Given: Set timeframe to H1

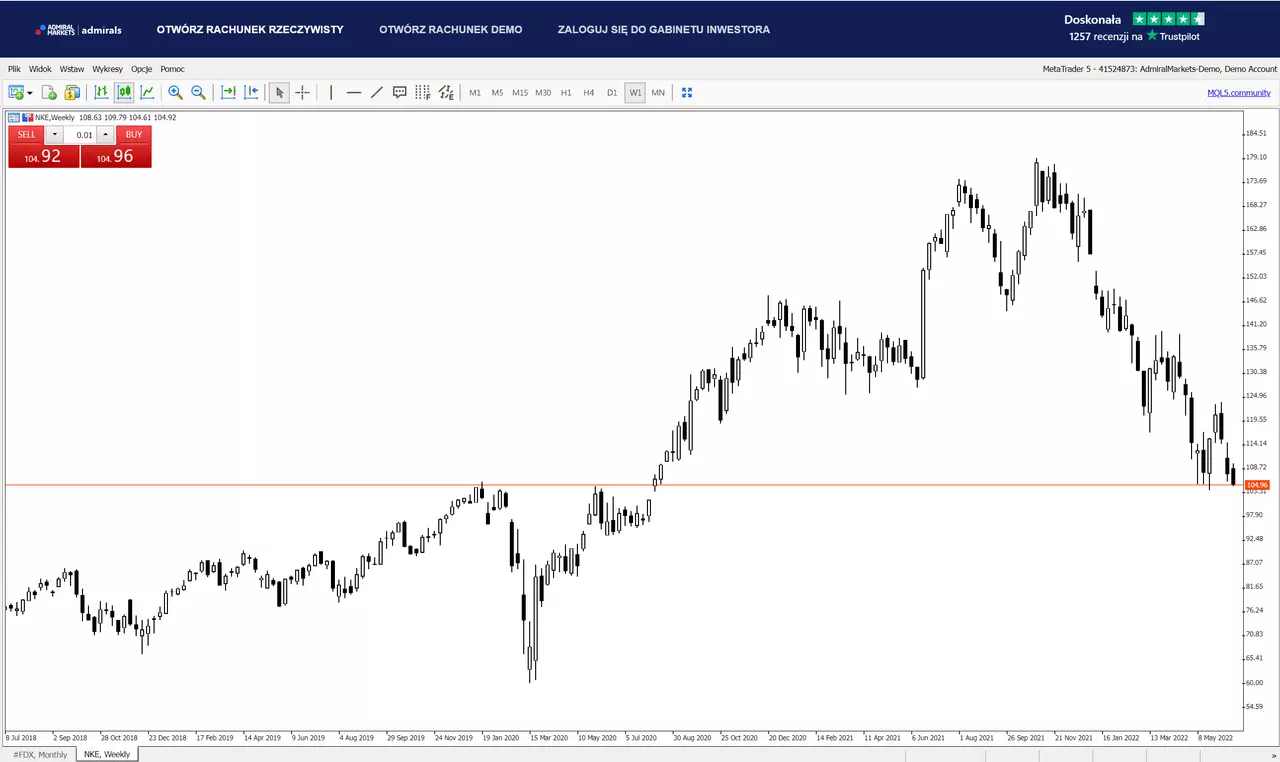Looking at the screenshot, I should (x=566, y=93).
